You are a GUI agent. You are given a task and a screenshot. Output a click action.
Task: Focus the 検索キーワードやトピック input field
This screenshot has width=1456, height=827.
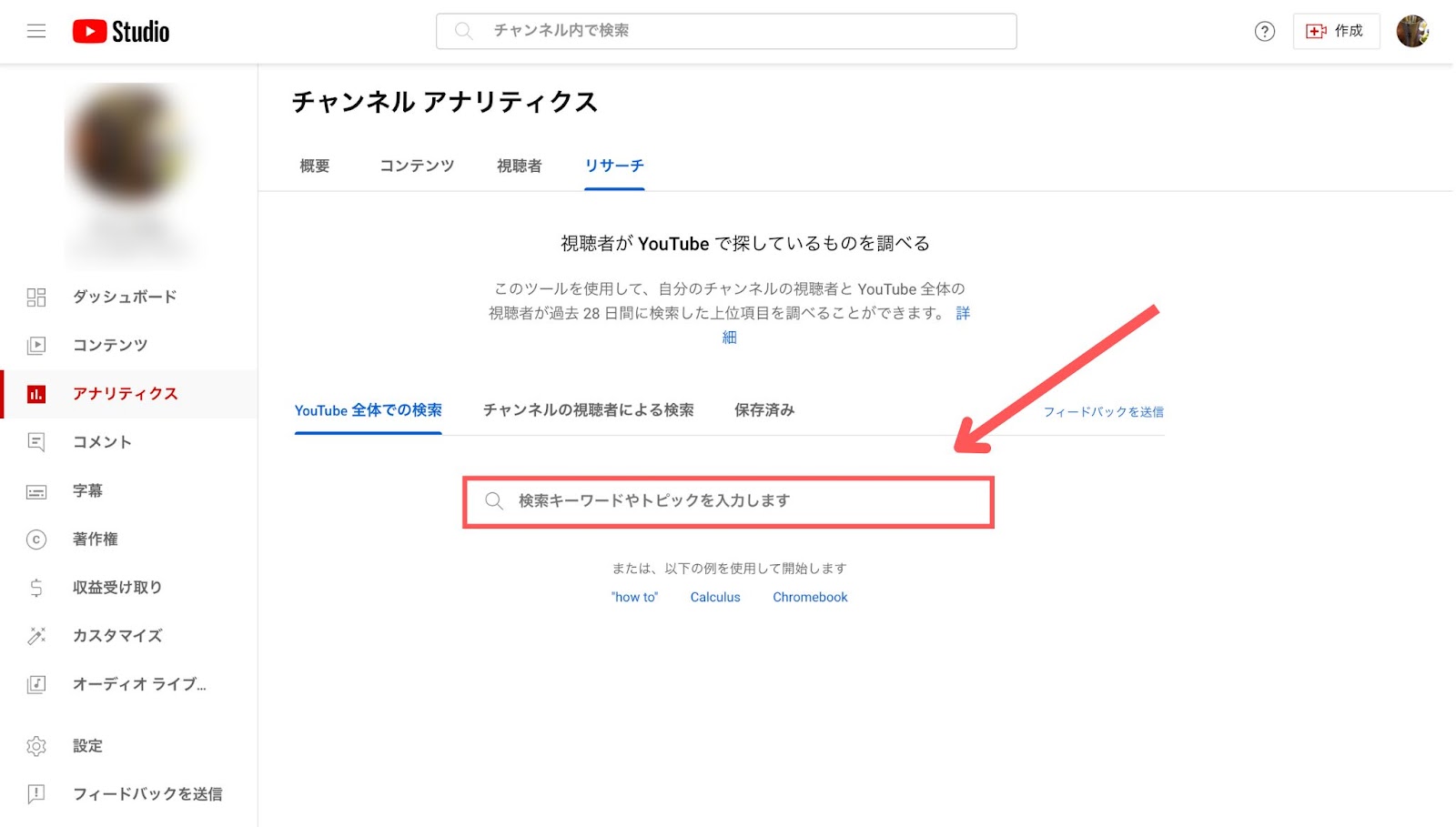pyautogui.click(x=728, y=501)
